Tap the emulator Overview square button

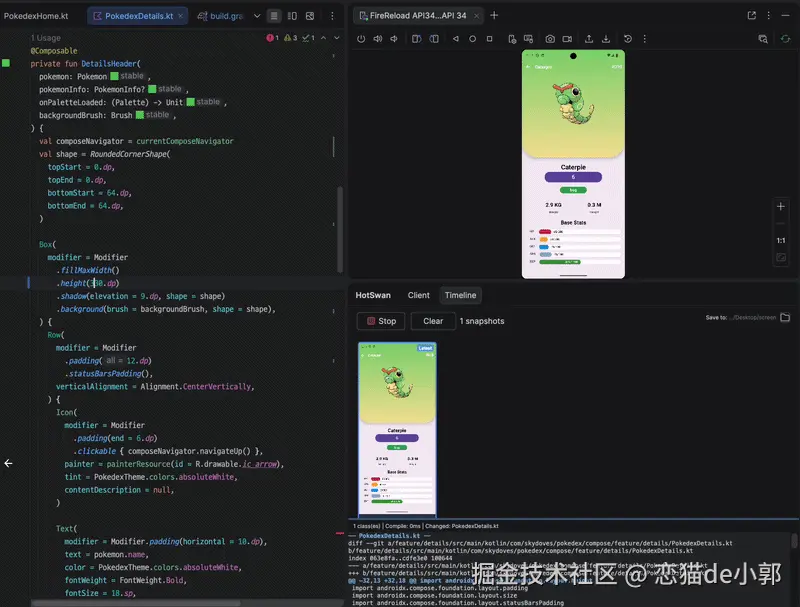point(489,39)
